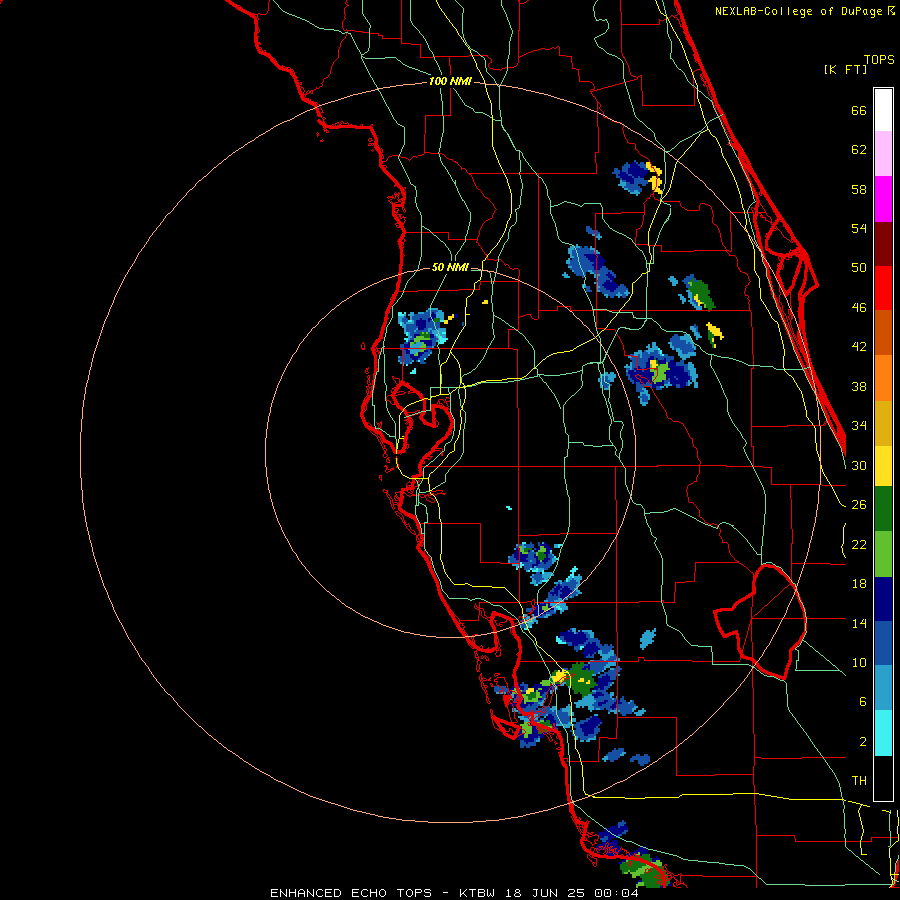Click the "26" legend value

(x=859, y=505)
